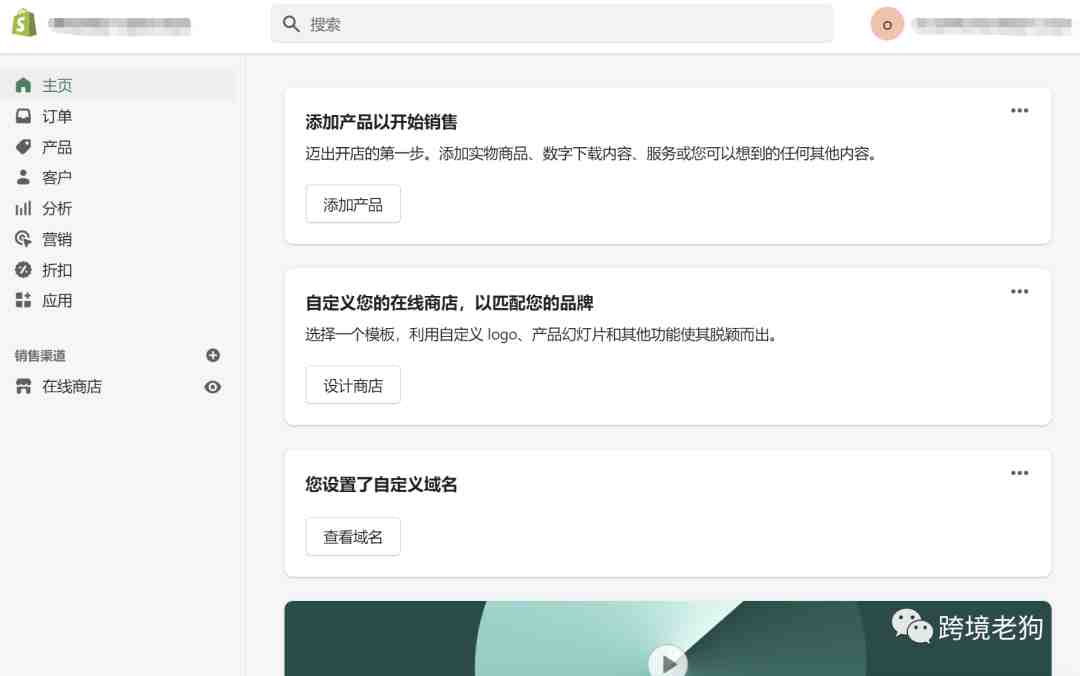Click the blurred account name at top right
This screenshot has height=676, width=1080.
click(992, 25)
